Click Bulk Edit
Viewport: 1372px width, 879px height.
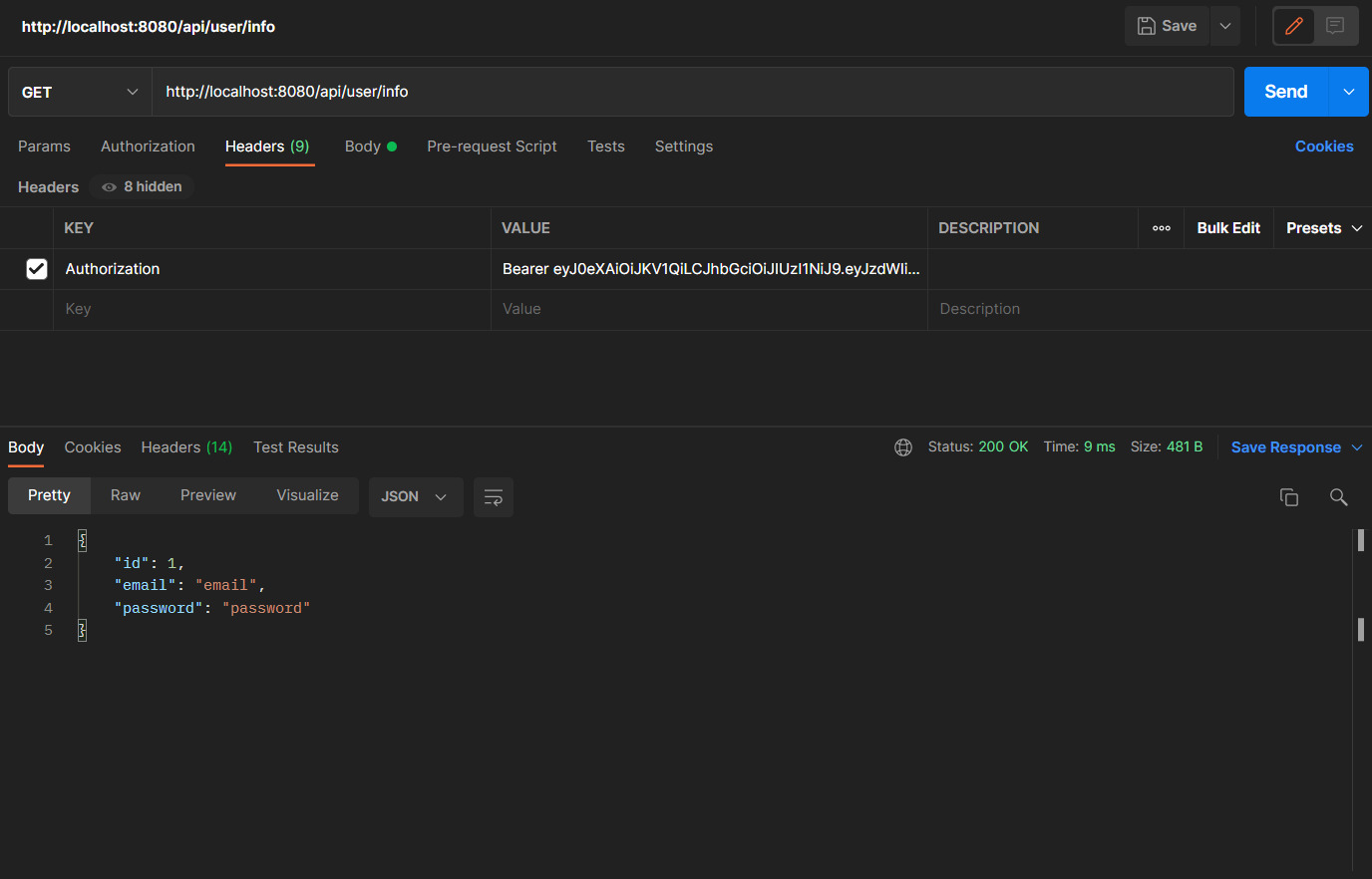(x=1228, y=228)
